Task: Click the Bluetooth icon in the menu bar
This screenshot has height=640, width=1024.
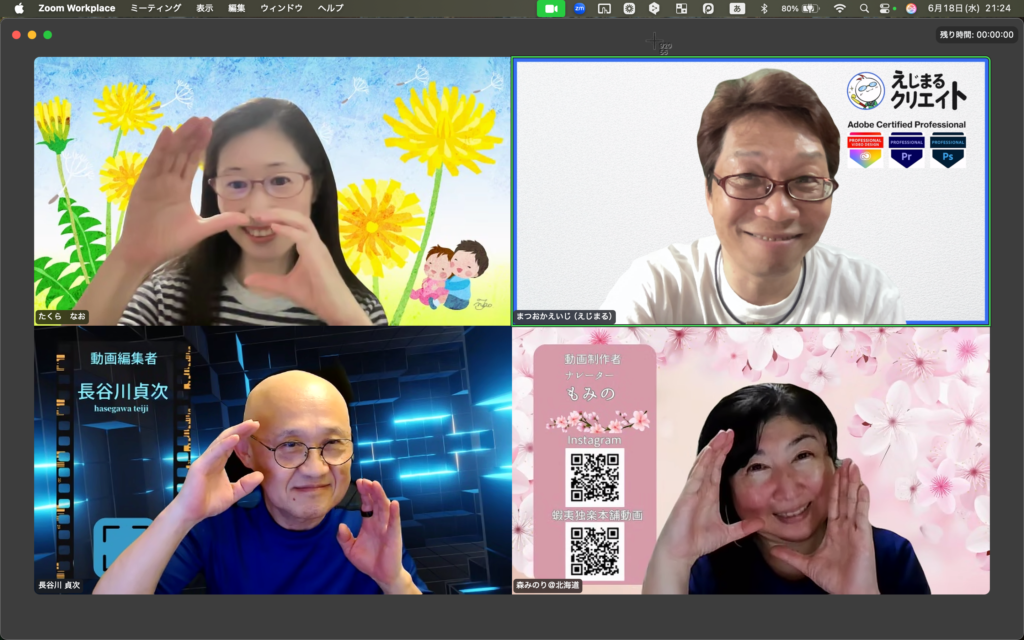Action: pos(764,8)
